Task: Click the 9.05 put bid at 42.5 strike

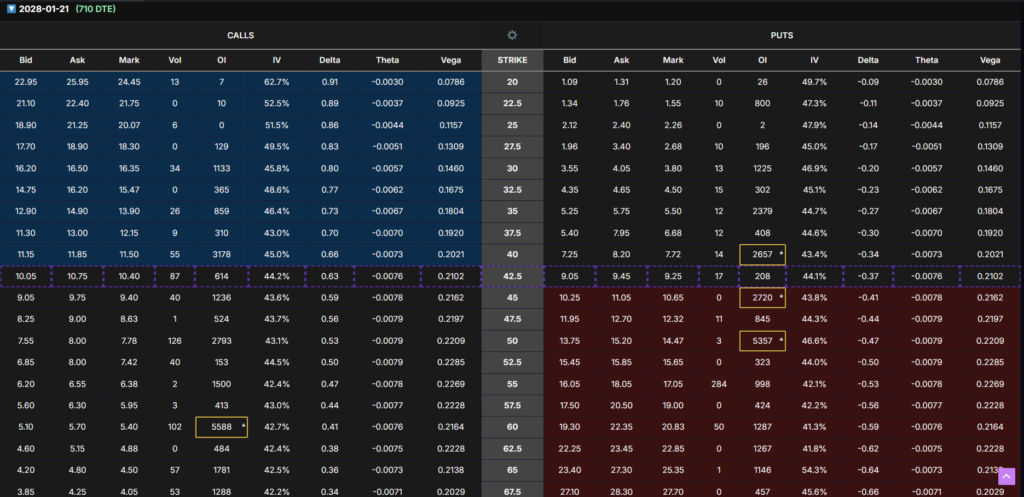Action: [x=570, y=278]
